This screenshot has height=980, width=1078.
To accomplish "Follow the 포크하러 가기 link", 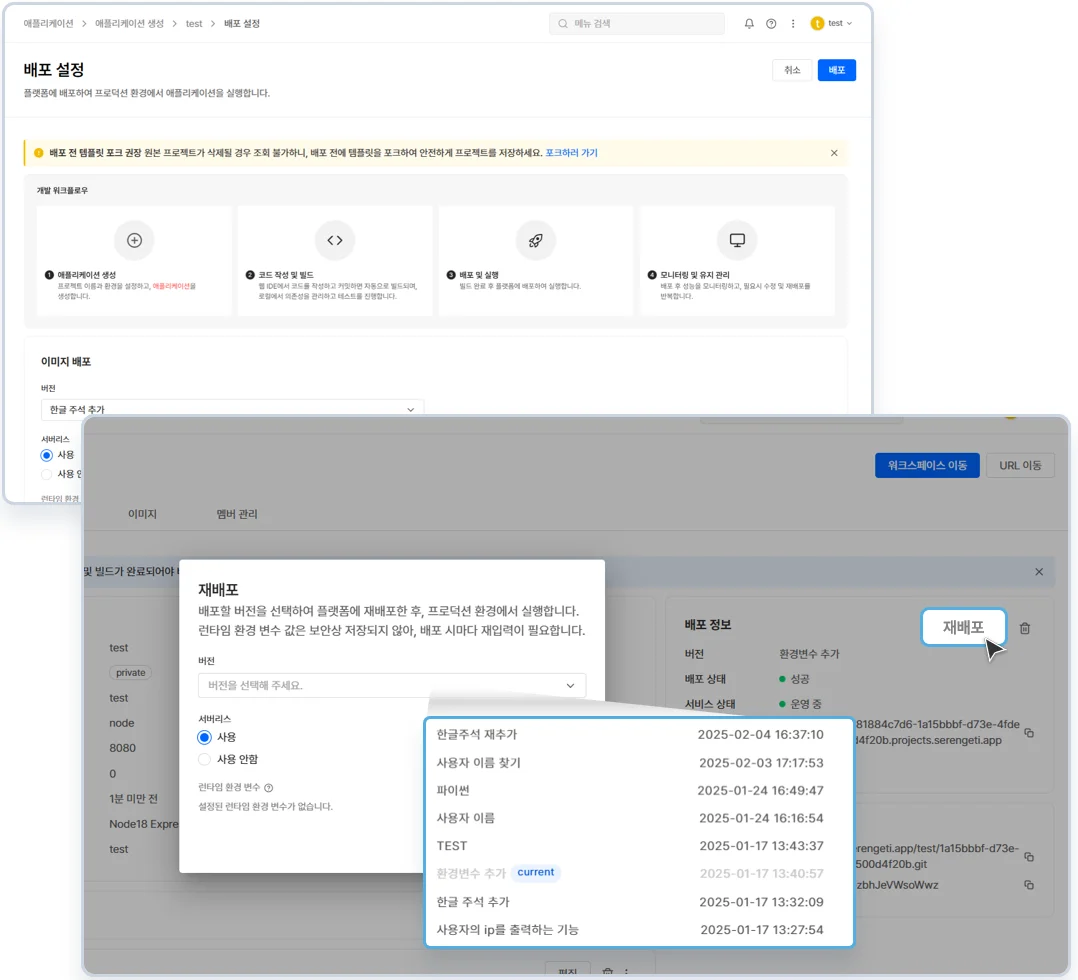I will [571, 153].
